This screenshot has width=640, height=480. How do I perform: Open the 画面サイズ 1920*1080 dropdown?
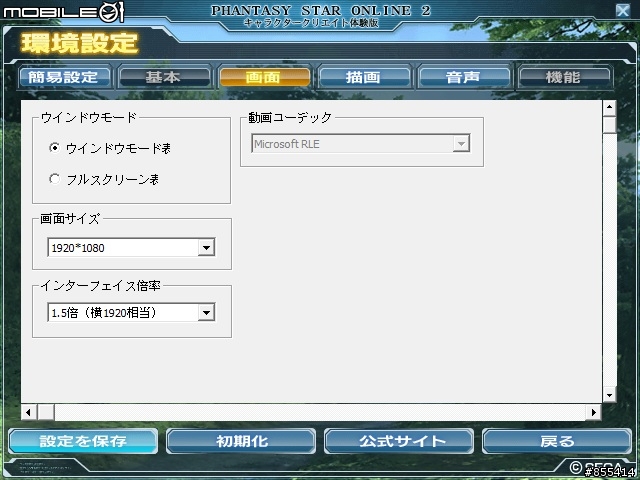(x=206, y=247)
